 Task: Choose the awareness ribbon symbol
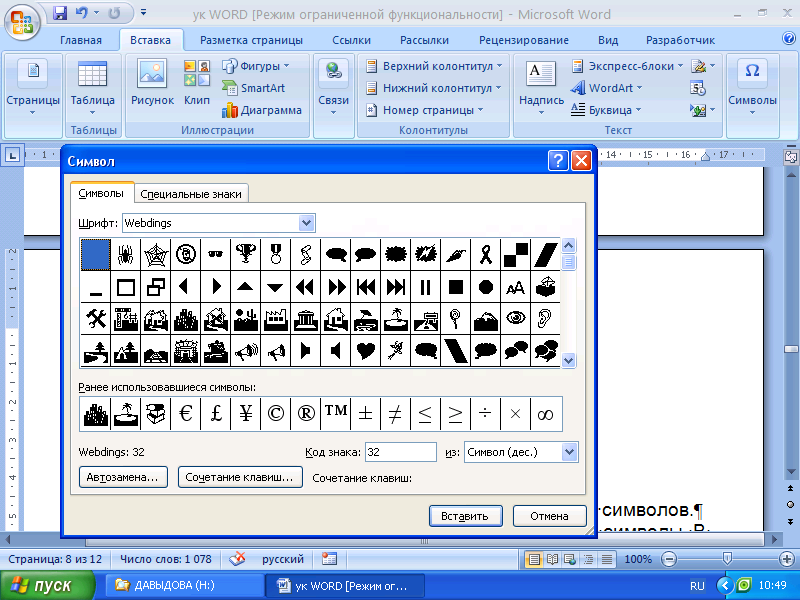tap(486, 254)
